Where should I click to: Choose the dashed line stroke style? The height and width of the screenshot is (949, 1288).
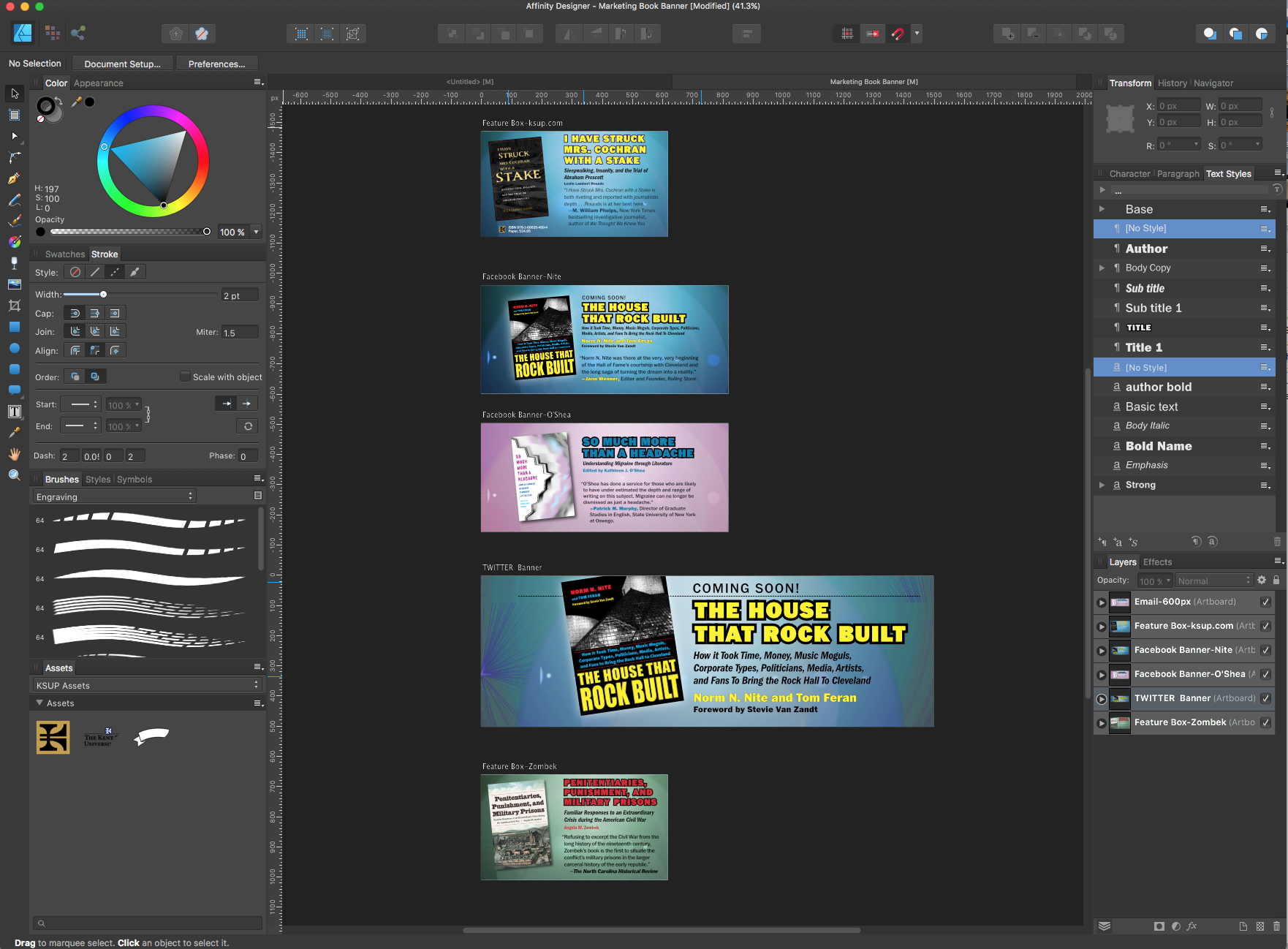pos(115,272)
